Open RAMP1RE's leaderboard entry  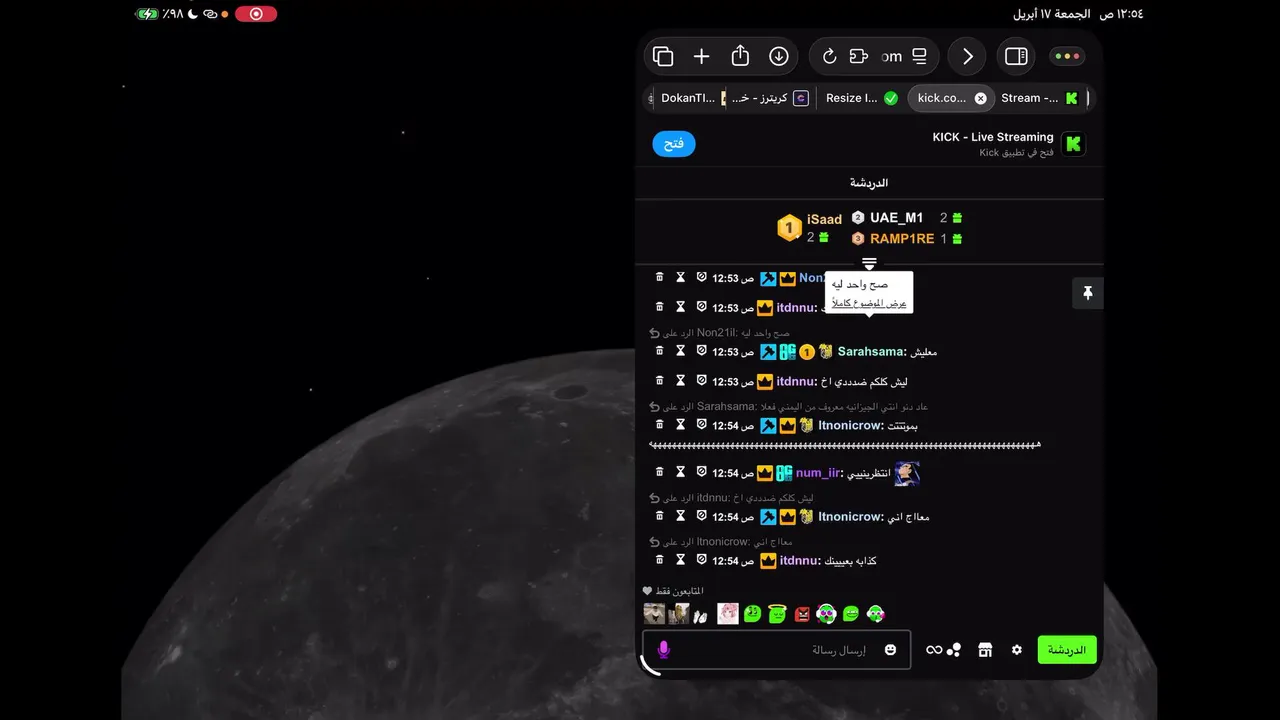pos(906,239)
